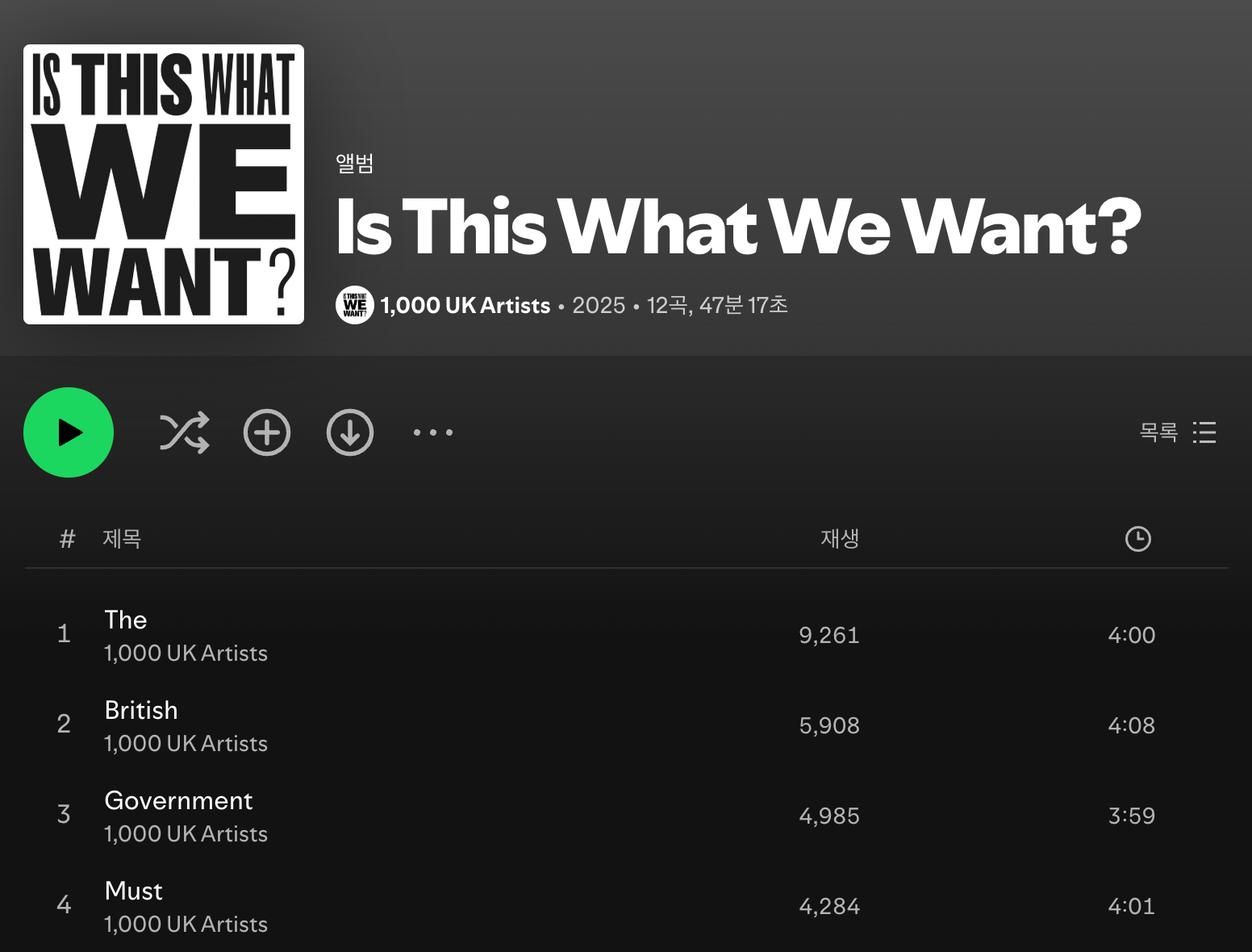This screenshot has width=1252, height=952.
Task: Add album to library with plus icon
Action: click(267, 432)
